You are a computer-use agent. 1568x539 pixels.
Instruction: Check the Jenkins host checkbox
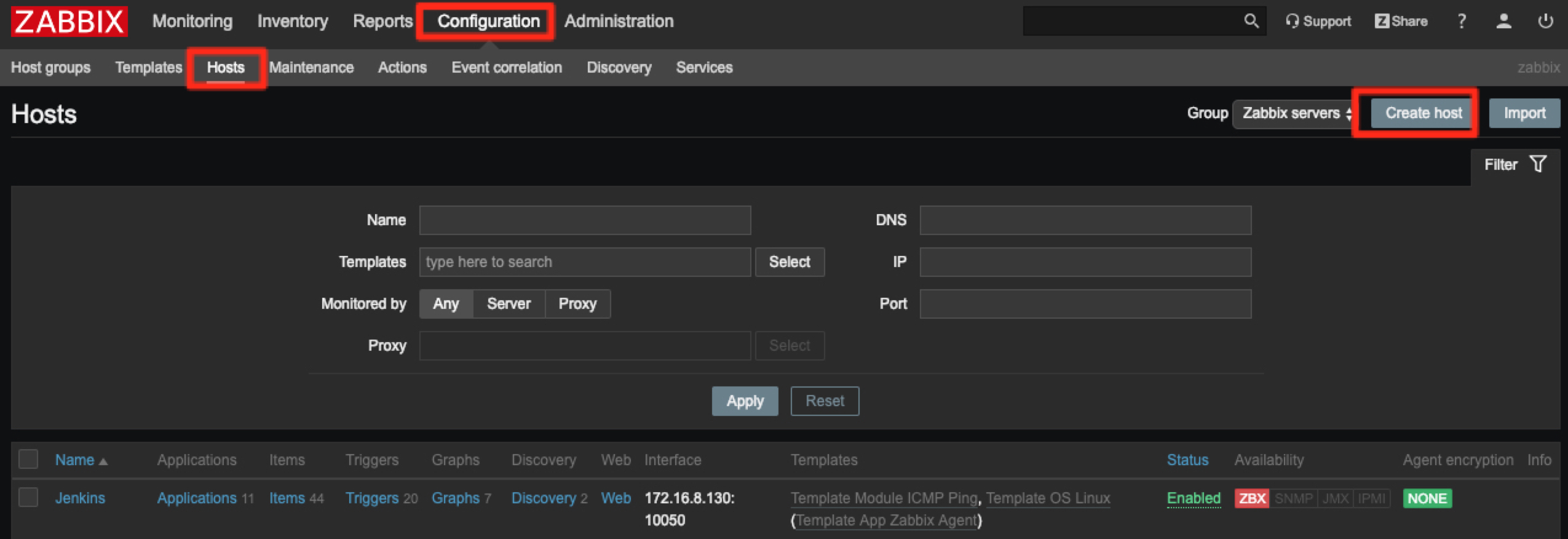click(x=28, y=497)
